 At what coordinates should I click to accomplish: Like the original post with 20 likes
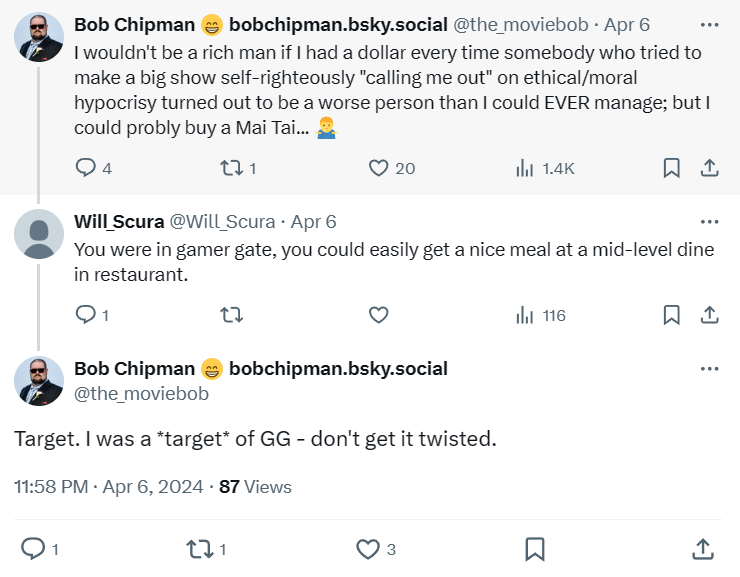point(378,168)
